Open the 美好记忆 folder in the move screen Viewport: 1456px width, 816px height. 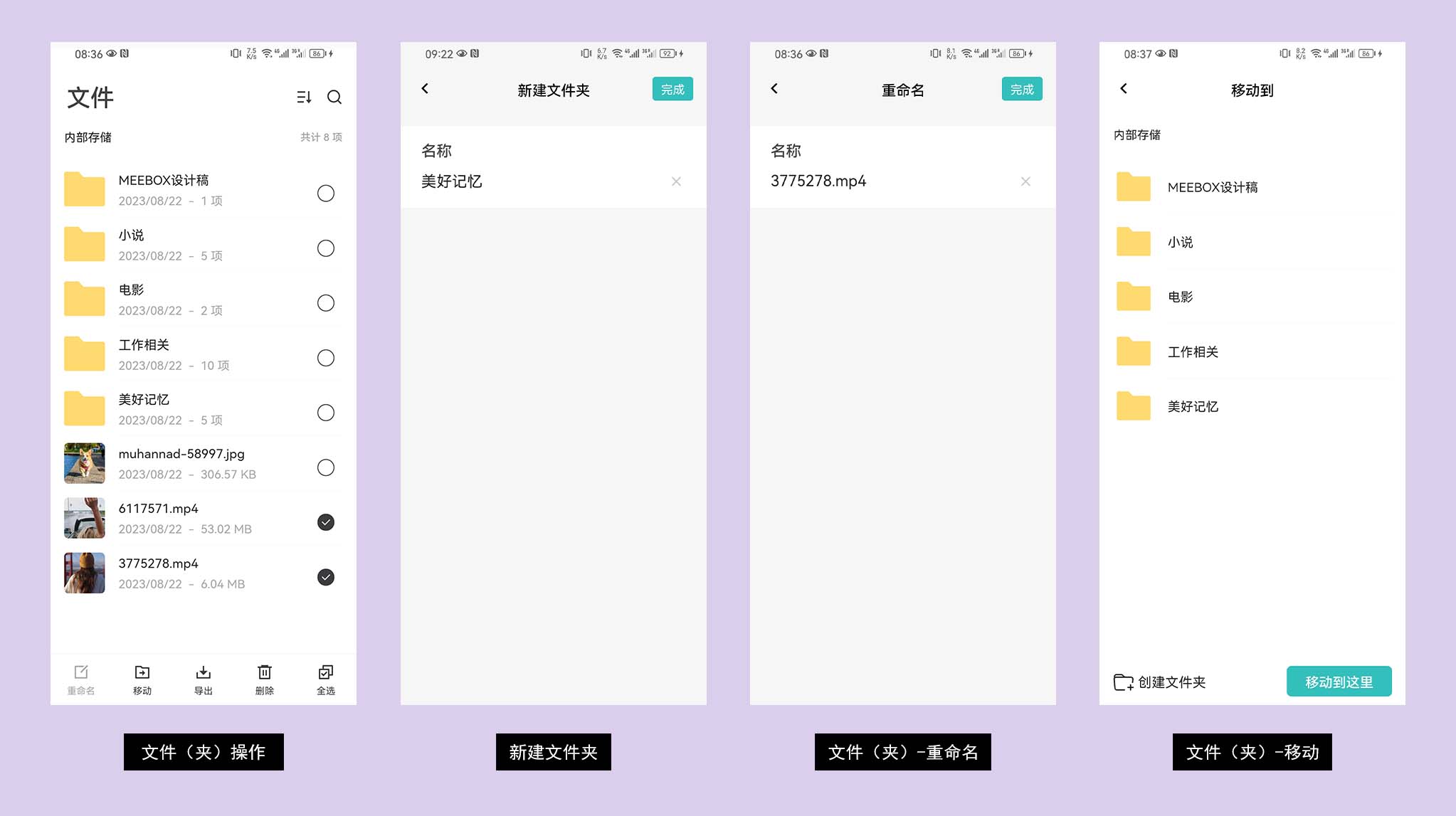point(1193,406)
